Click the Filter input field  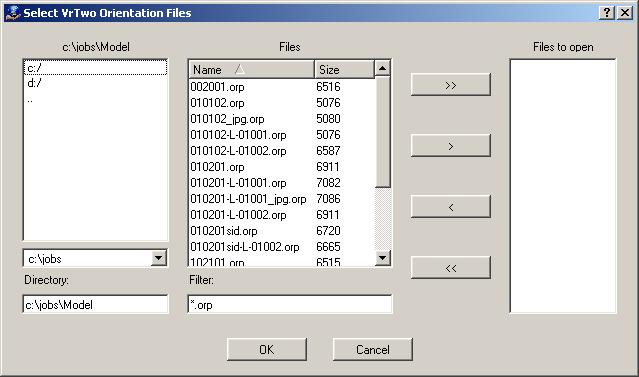click(x=290, y=304)
